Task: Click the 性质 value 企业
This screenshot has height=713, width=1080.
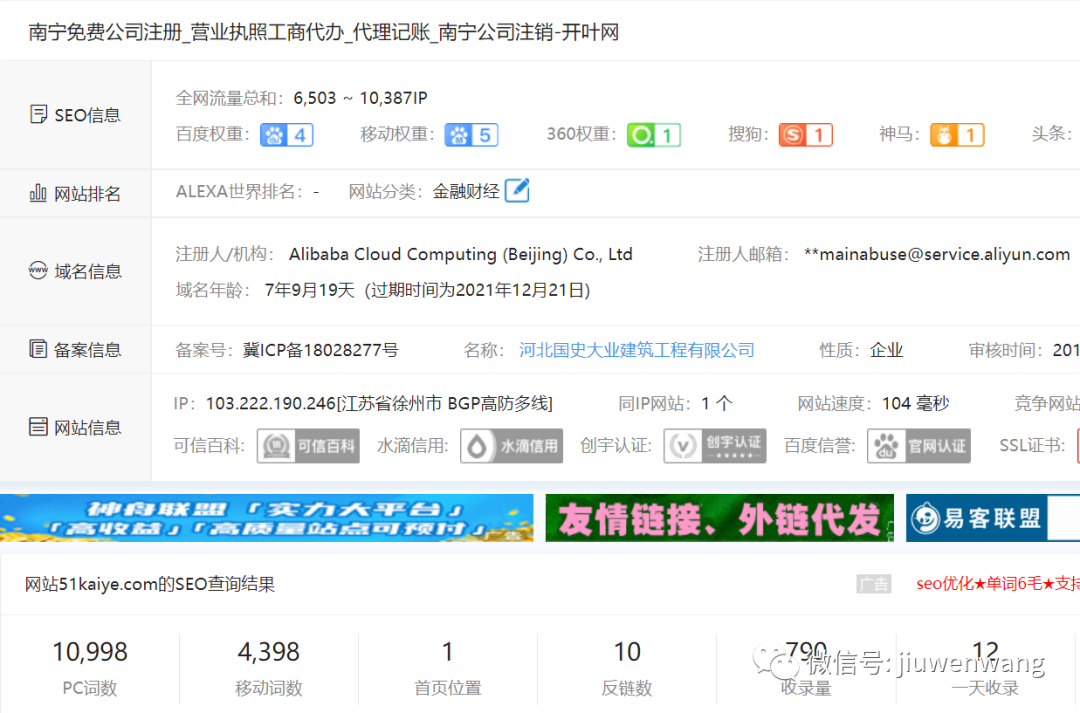Action: coord(886,350)
